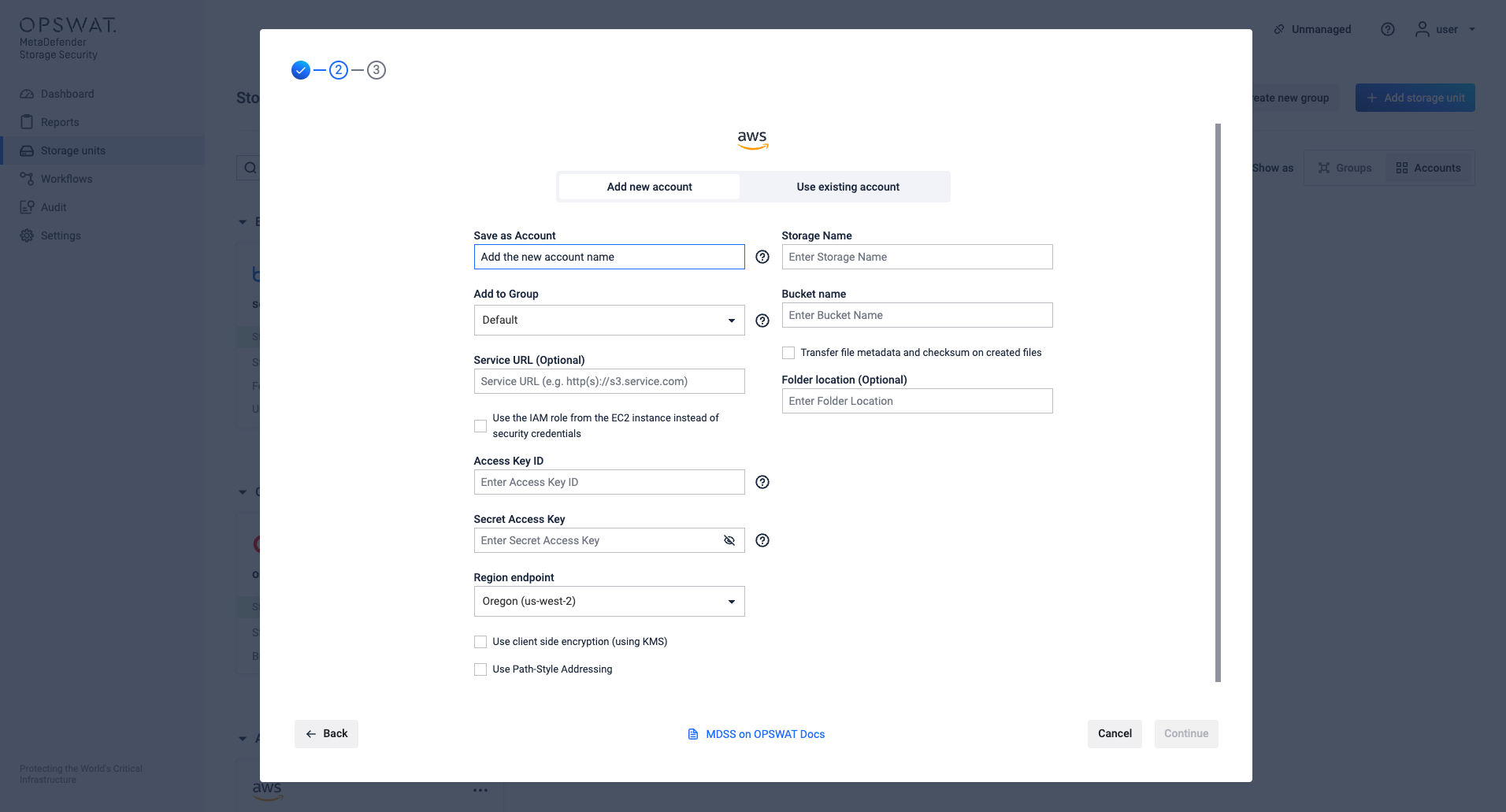This screenshot has height=812, width=1506.
Task: Expand the Region endpoint dropdown
Action: 609,602
